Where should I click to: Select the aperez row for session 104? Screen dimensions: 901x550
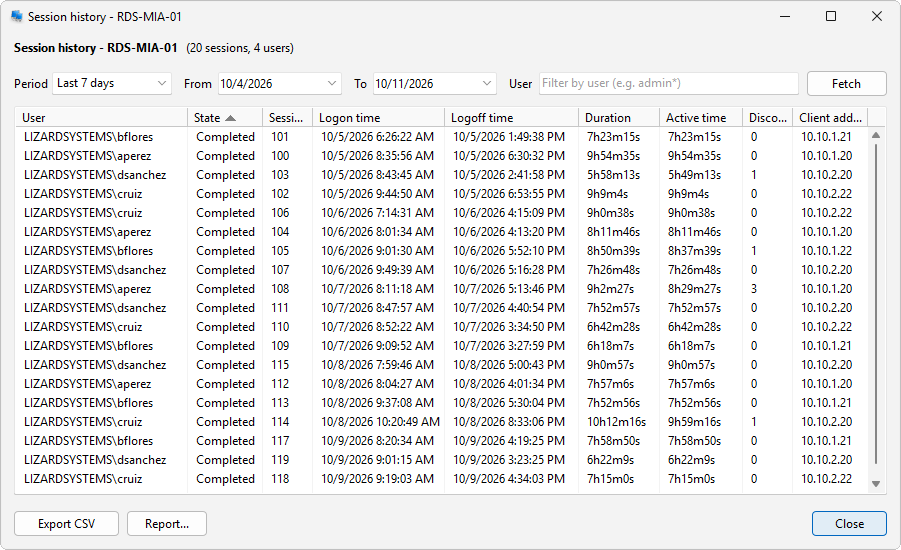441,232
